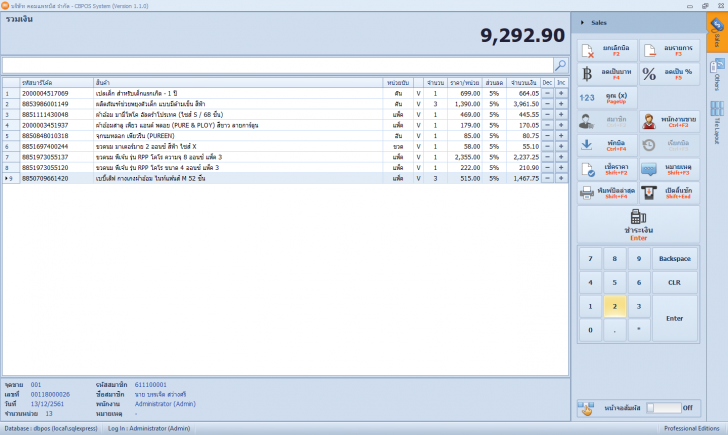Sort by the barcode column header
Screen dimensions: 728x435
point(56,83)
